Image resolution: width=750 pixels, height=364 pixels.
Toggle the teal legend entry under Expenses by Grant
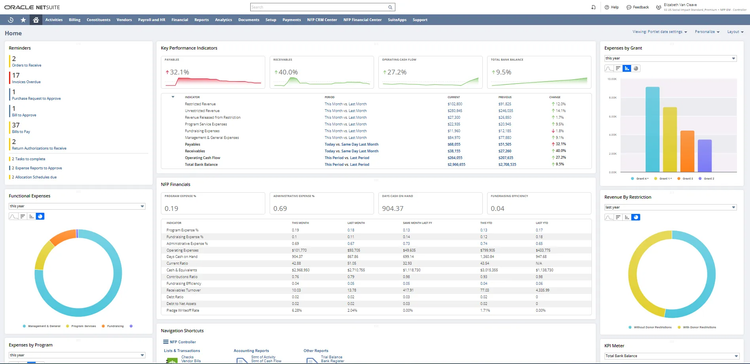tap(640, 178)
